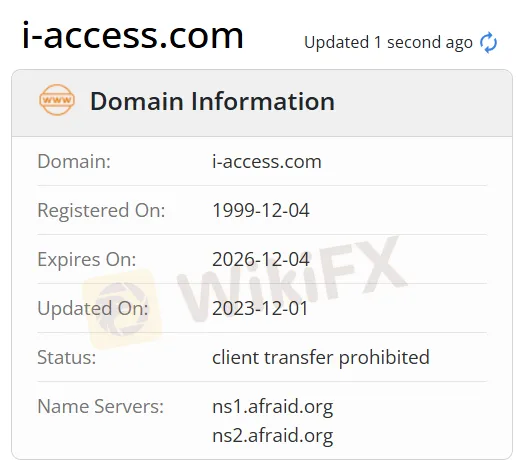
Task: Click the ns2.afraid.org name server
Action: pos(272,436)
